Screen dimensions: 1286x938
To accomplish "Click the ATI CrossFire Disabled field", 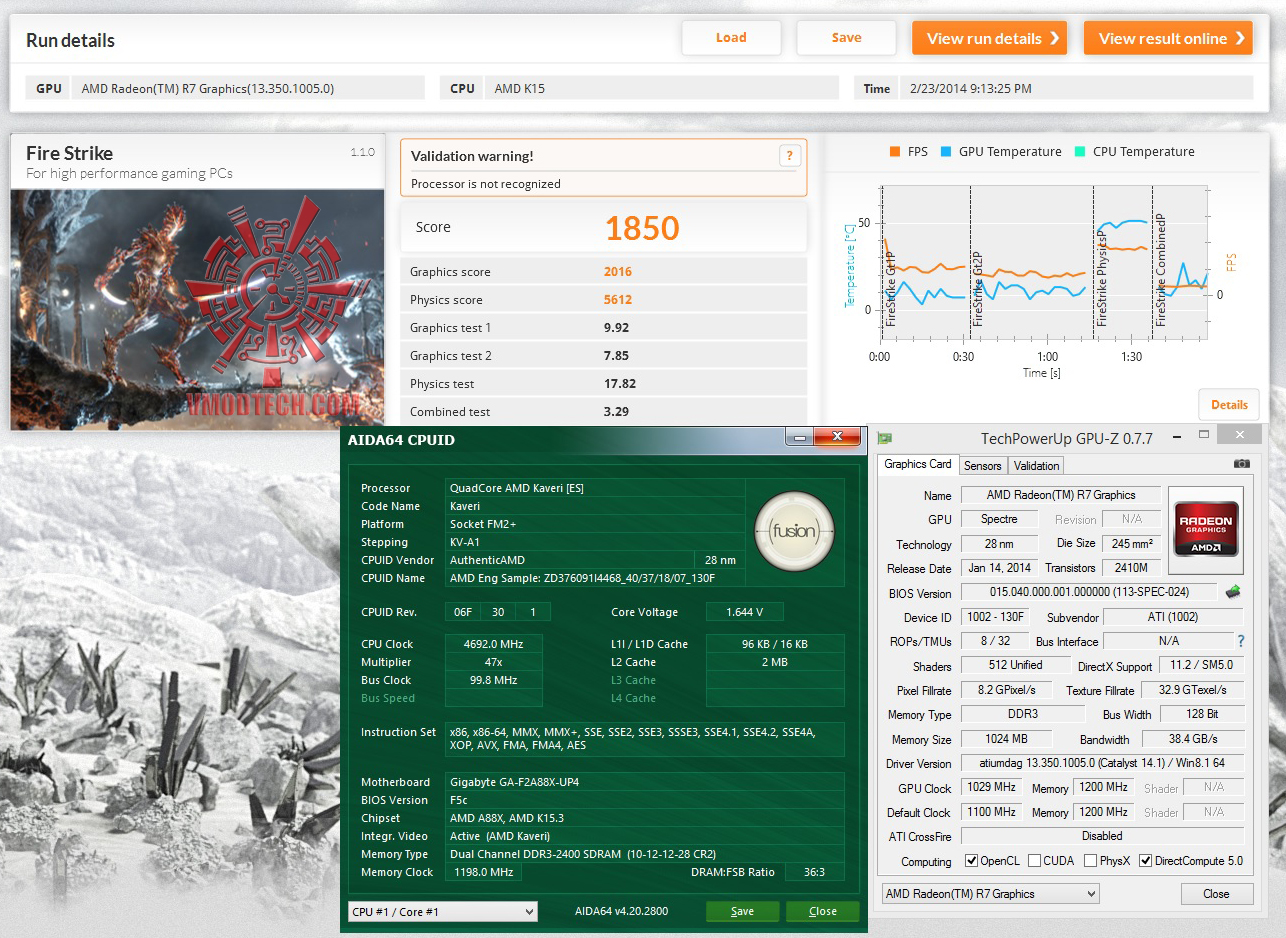I will (1102, 836).
